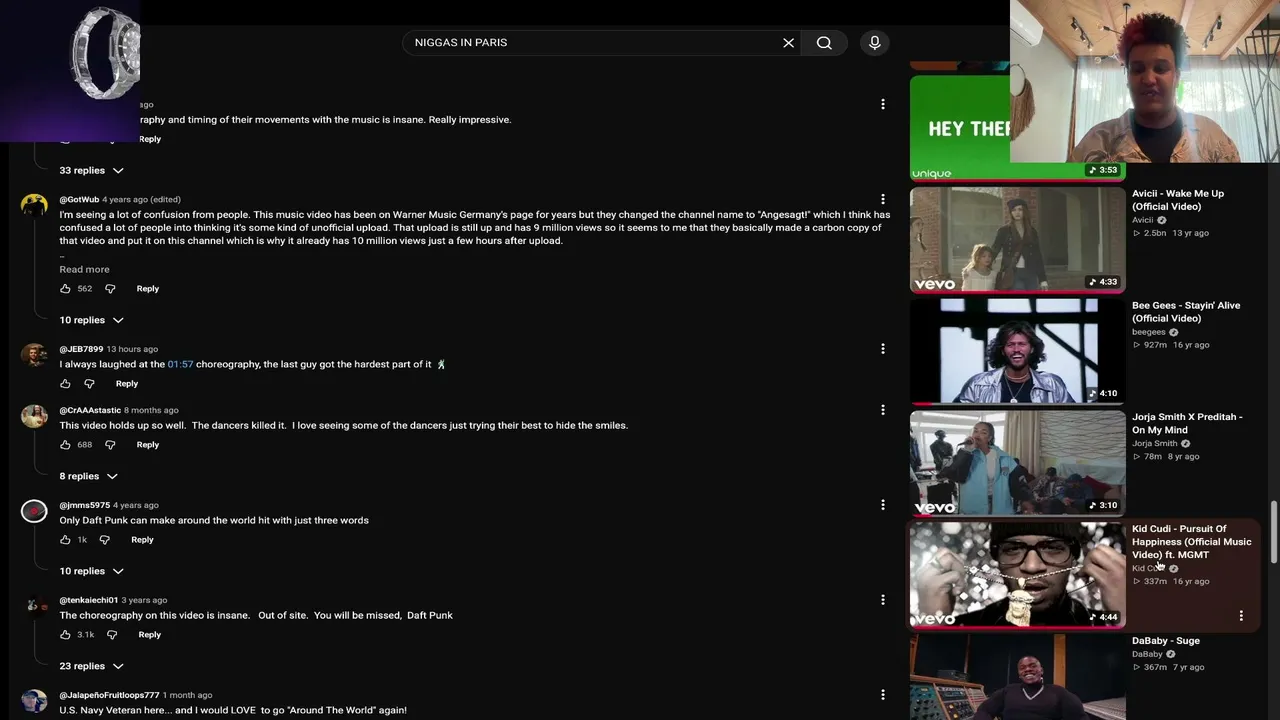Like @GotWub's comment
Viewport: 1280px width, 720px height.
coord(65,289)
